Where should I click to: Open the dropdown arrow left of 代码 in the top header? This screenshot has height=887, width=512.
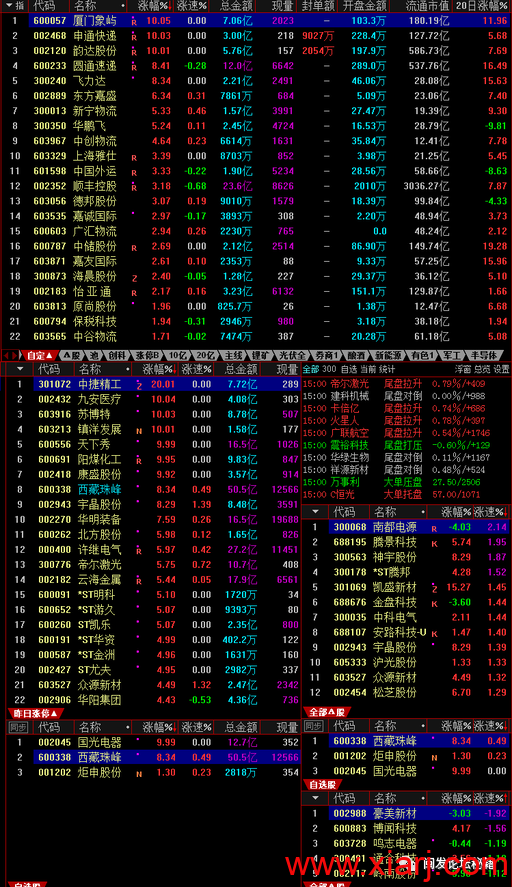pyautogui.click(x=8, y=6)
